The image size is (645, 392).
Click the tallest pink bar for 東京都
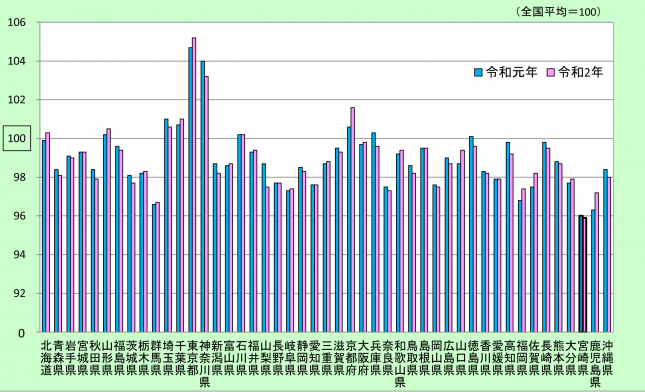click(x=194, y=185)
